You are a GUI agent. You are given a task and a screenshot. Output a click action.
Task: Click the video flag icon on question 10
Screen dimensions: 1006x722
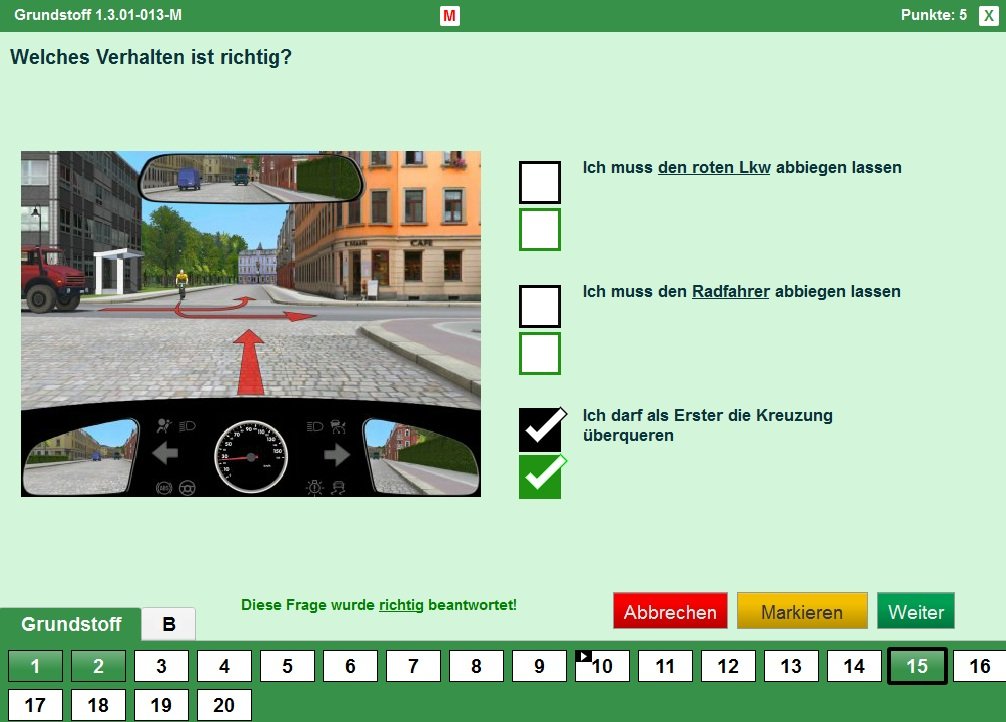click(x=584, y=656)
